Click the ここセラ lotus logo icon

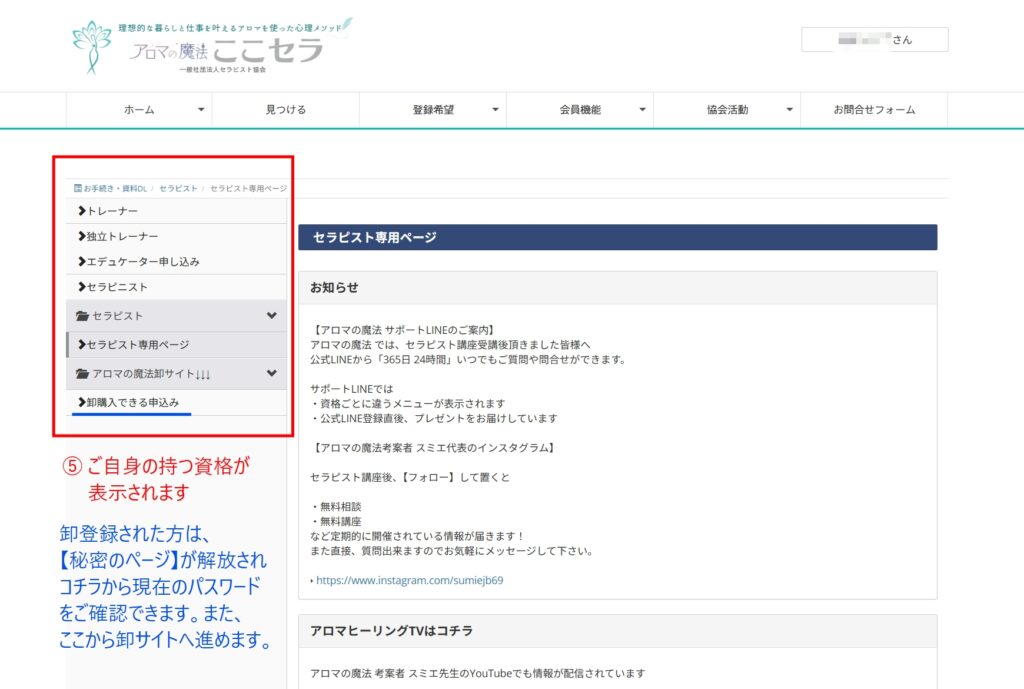[x=92, y=46]
